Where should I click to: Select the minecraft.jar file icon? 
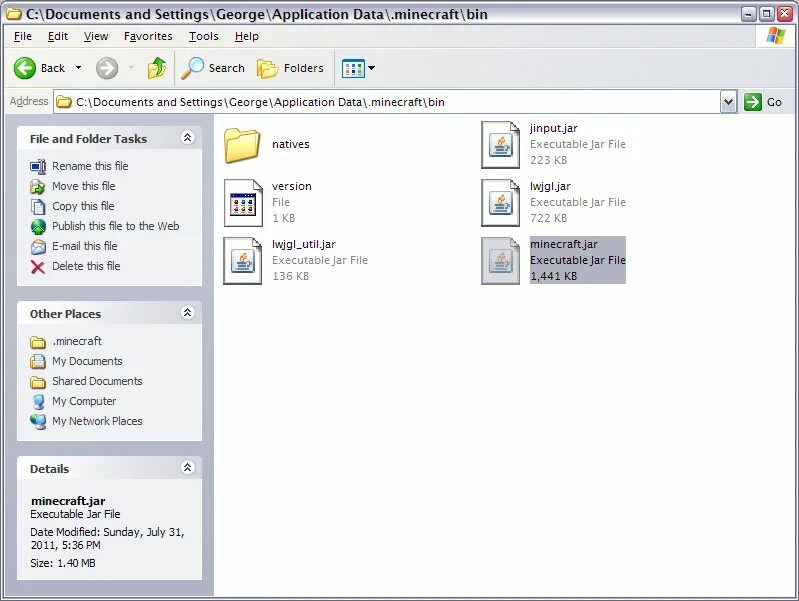click(x=500, y=260)
